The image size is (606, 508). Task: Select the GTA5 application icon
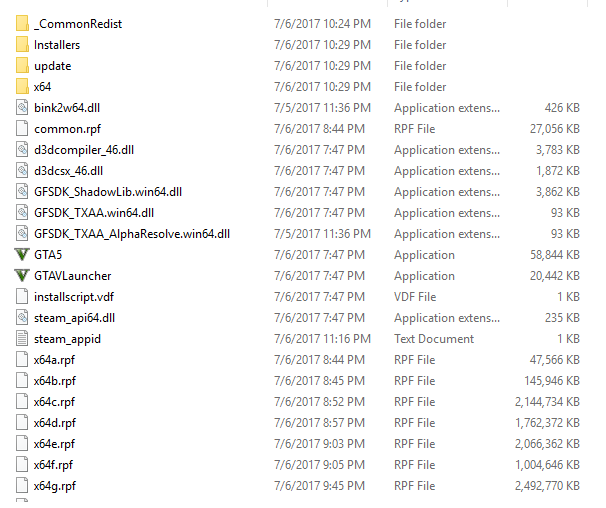[x=22, y=255]
